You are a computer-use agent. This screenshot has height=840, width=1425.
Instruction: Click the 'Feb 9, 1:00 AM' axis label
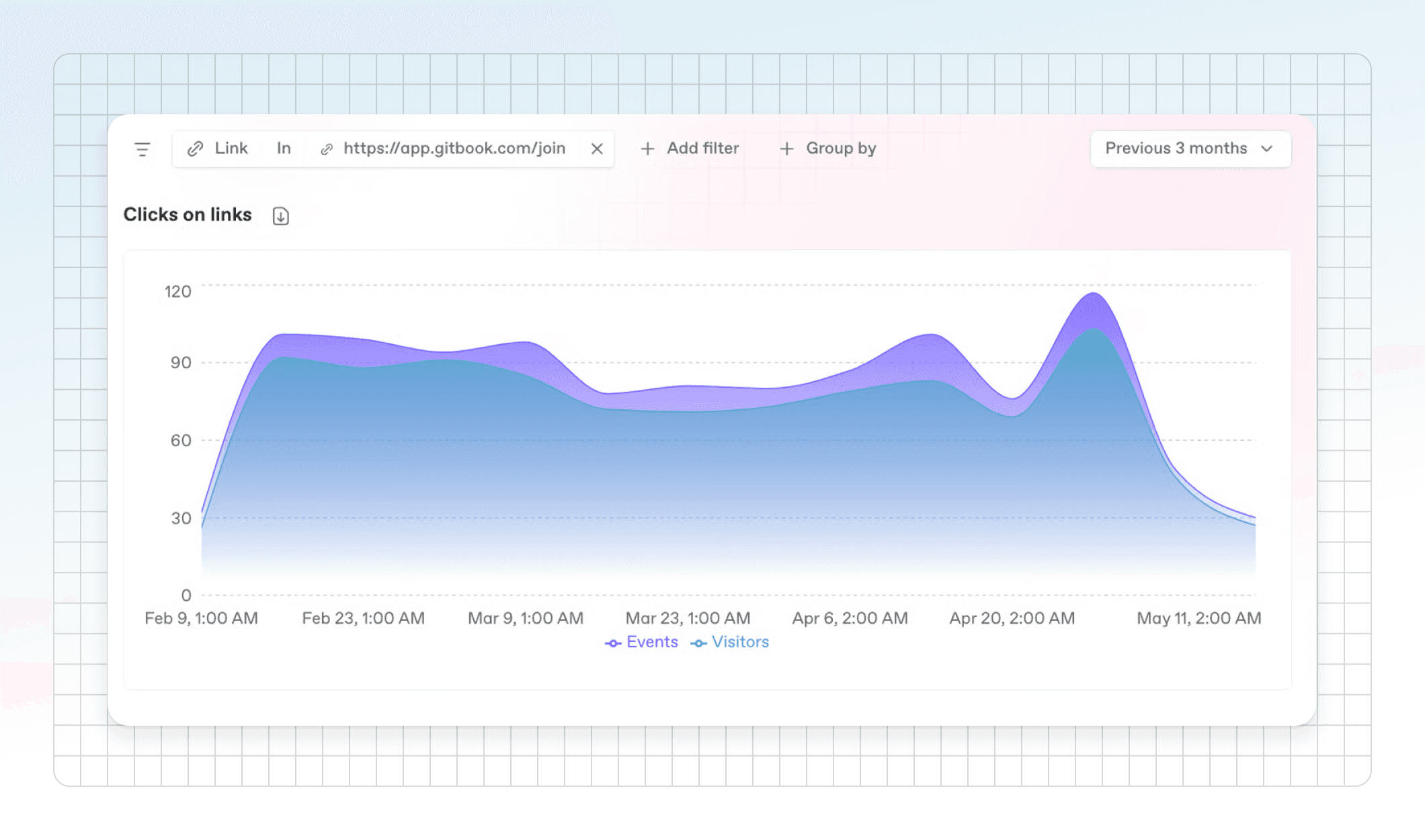tap(201, 618)
